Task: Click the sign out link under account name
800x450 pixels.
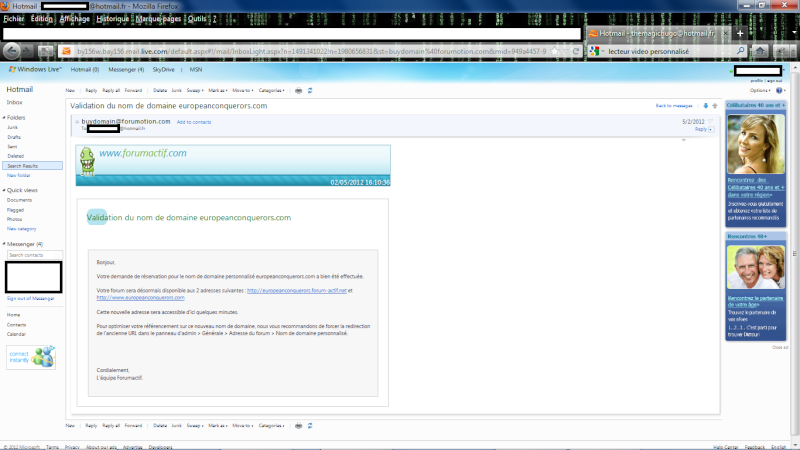Action: (774, 81)
